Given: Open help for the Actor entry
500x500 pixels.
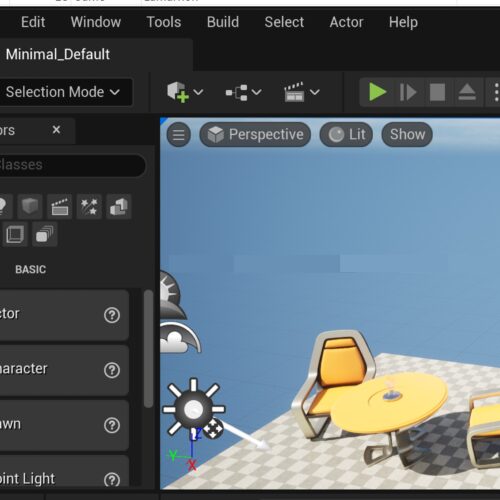Looking at the screenshot, I should tap(112, 315).
